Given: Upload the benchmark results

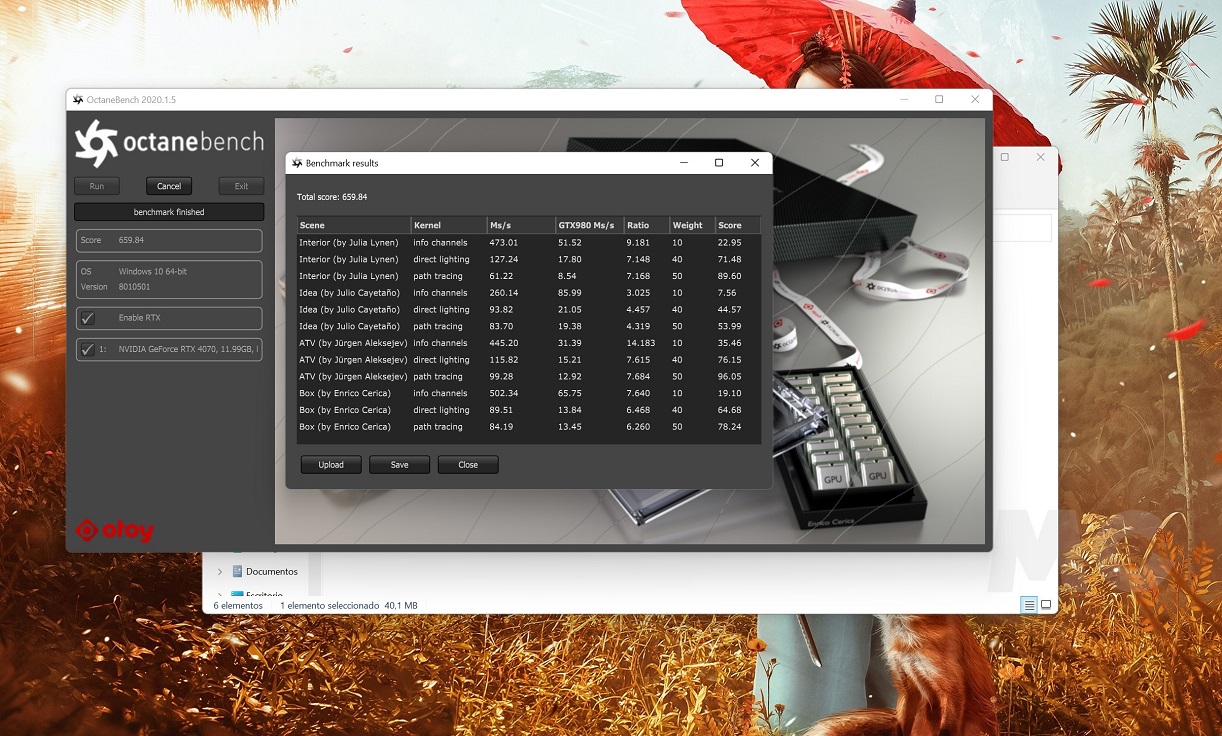Looking at the screenshot, I should (331, 465).
